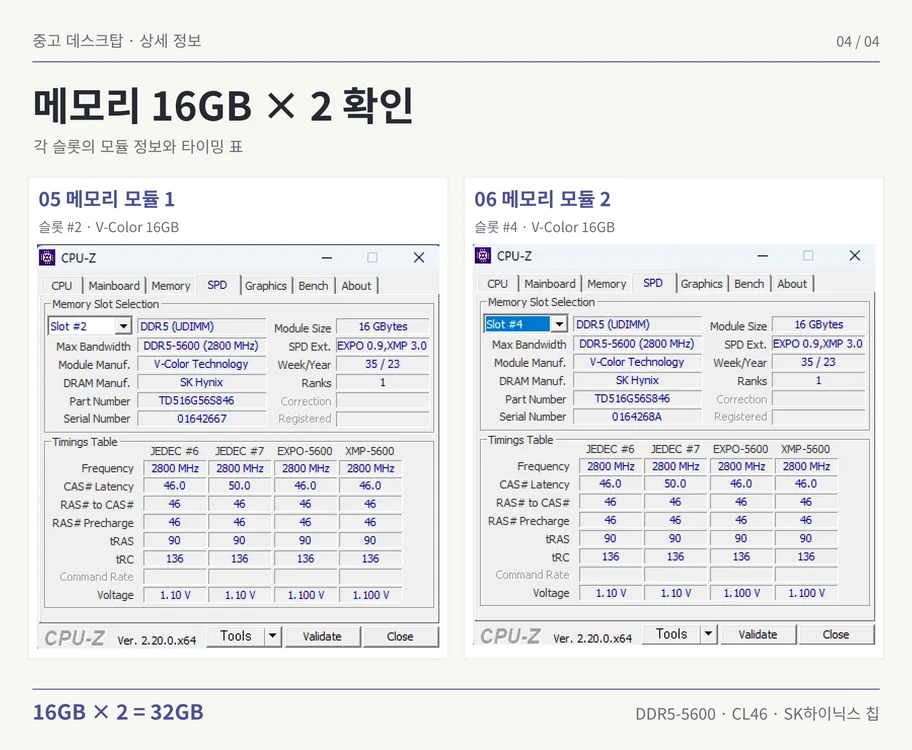
Task: Click 16 GBytes module size in right window
Action: (x=818, y=324)
